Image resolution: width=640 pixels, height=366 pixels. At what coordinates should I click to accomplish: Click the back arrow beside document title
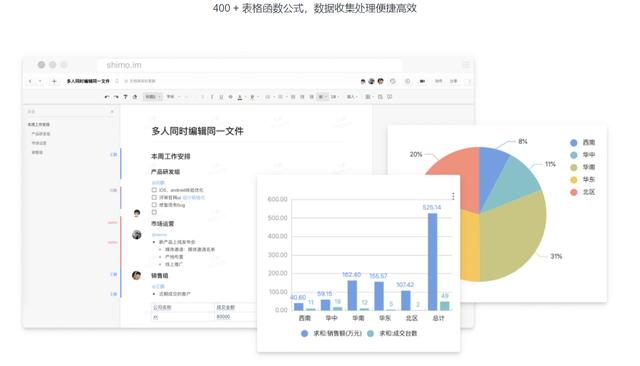pos(30,81)
